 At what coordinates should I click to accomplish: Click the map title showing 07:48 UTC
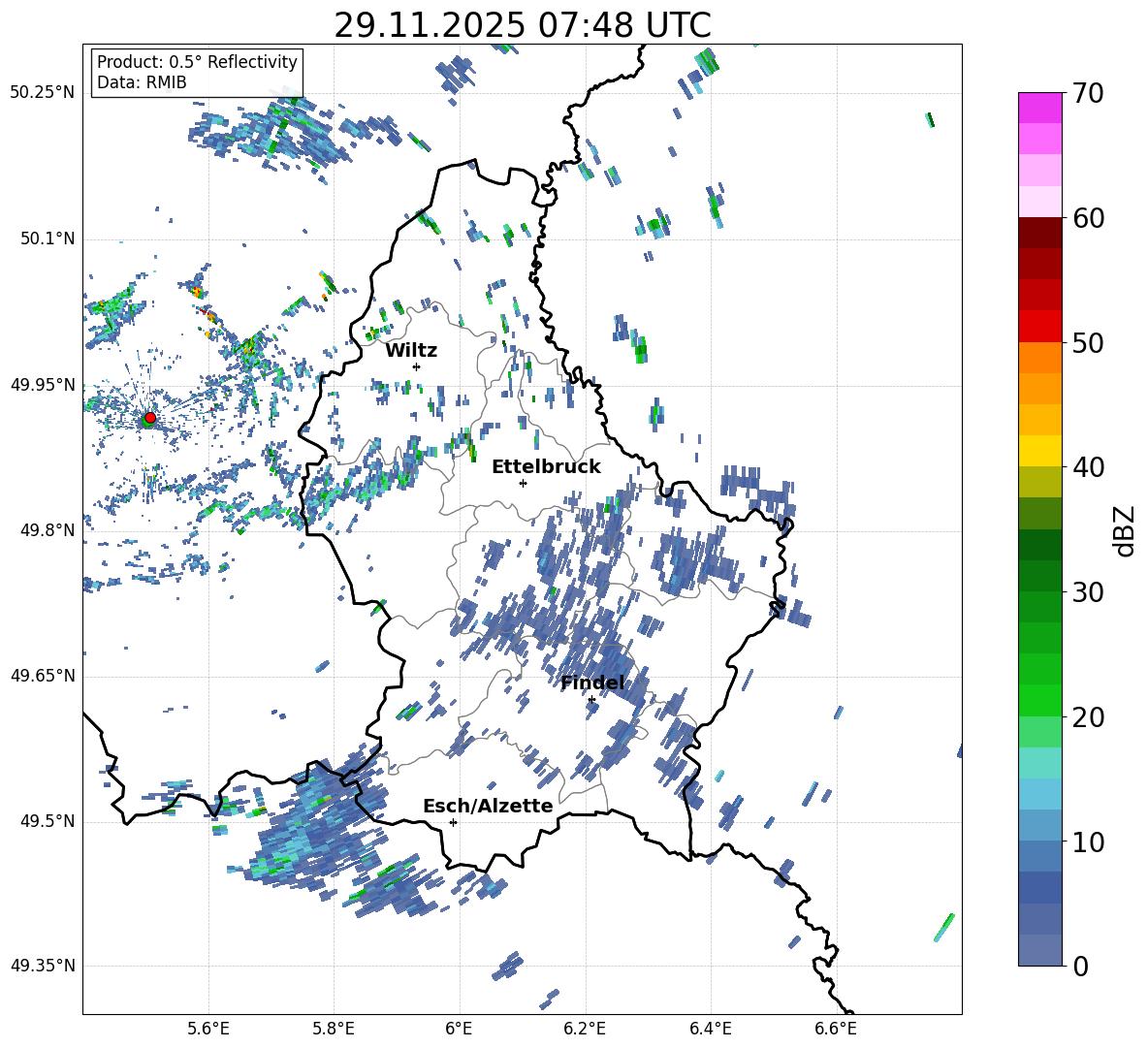(522, 25)
